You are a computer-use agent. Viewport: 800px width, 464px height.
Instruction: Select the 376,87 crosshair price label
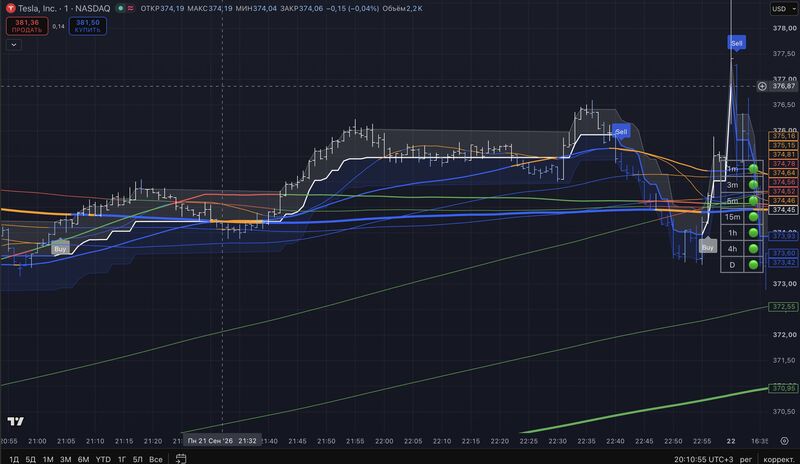point(783,86)
